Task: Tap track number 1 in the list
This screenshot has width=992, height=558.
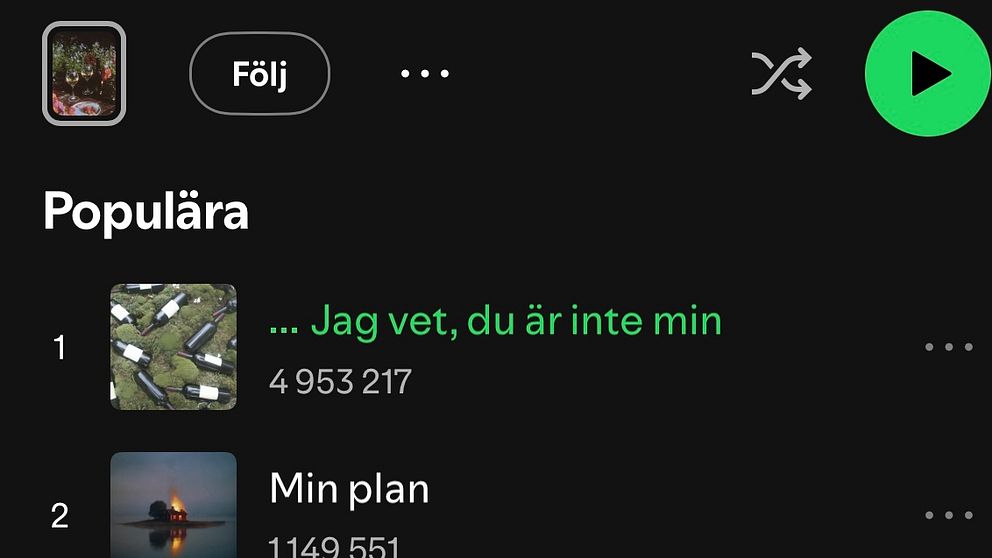Action: pyautogui.click(x=59, y=347)
